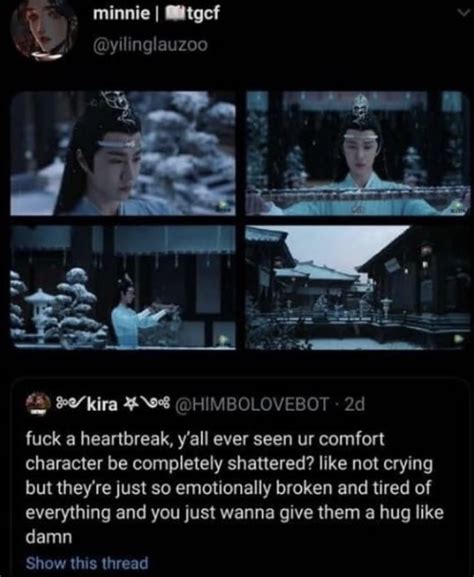This screenshot has height=577, width=474.
Task: Open the top-right guqin player image
Action: 358,153
